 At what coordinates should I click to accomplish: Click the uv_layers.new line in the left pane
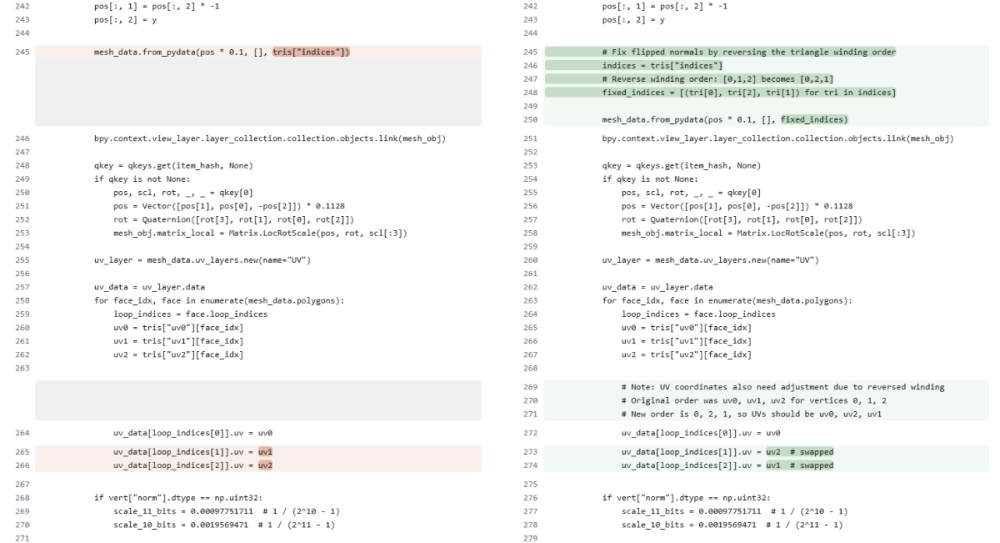[197, 260]
